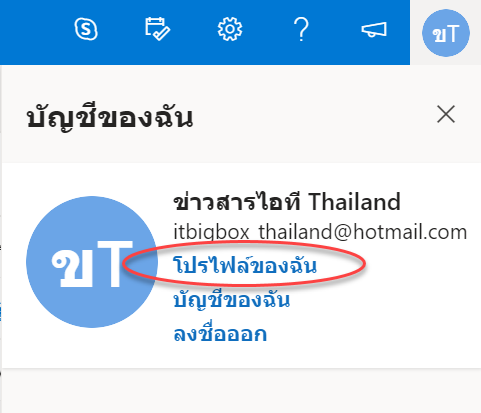Screen dimensions: 481x413
Task: Click the ข่าวสารไอที Thailand display name
Action: [287, 202]
